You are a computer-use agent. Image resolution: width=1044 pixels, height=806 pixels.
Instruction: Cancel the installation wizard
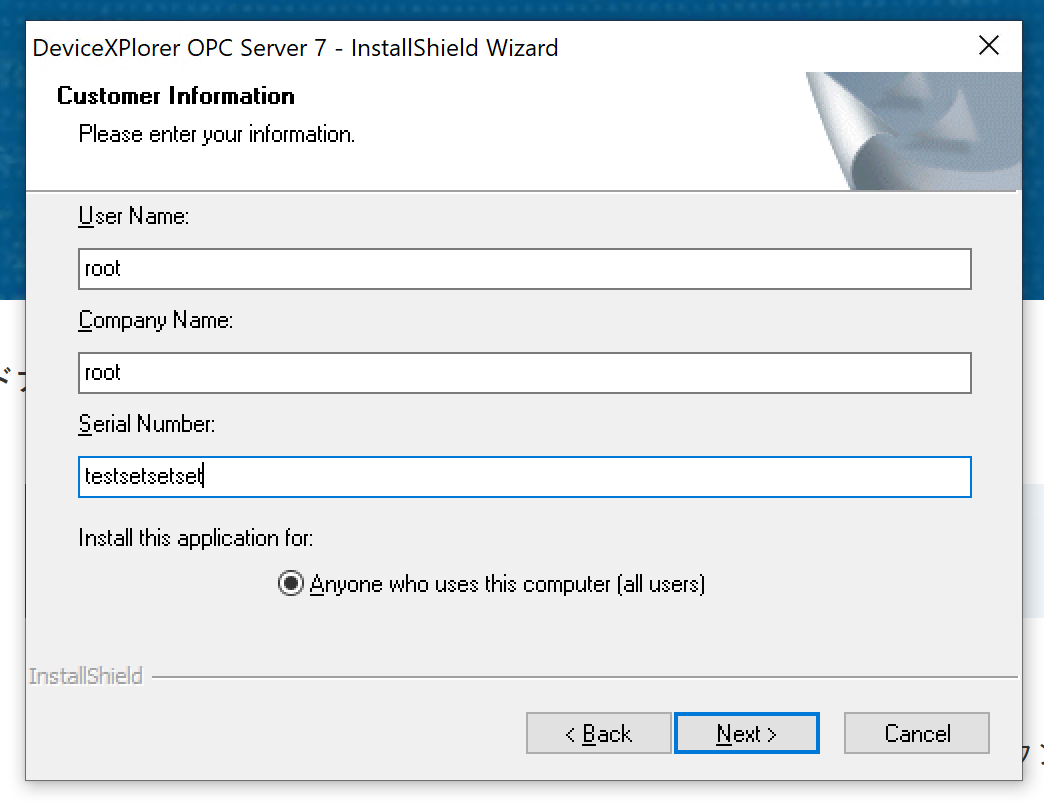pos(917,733)
